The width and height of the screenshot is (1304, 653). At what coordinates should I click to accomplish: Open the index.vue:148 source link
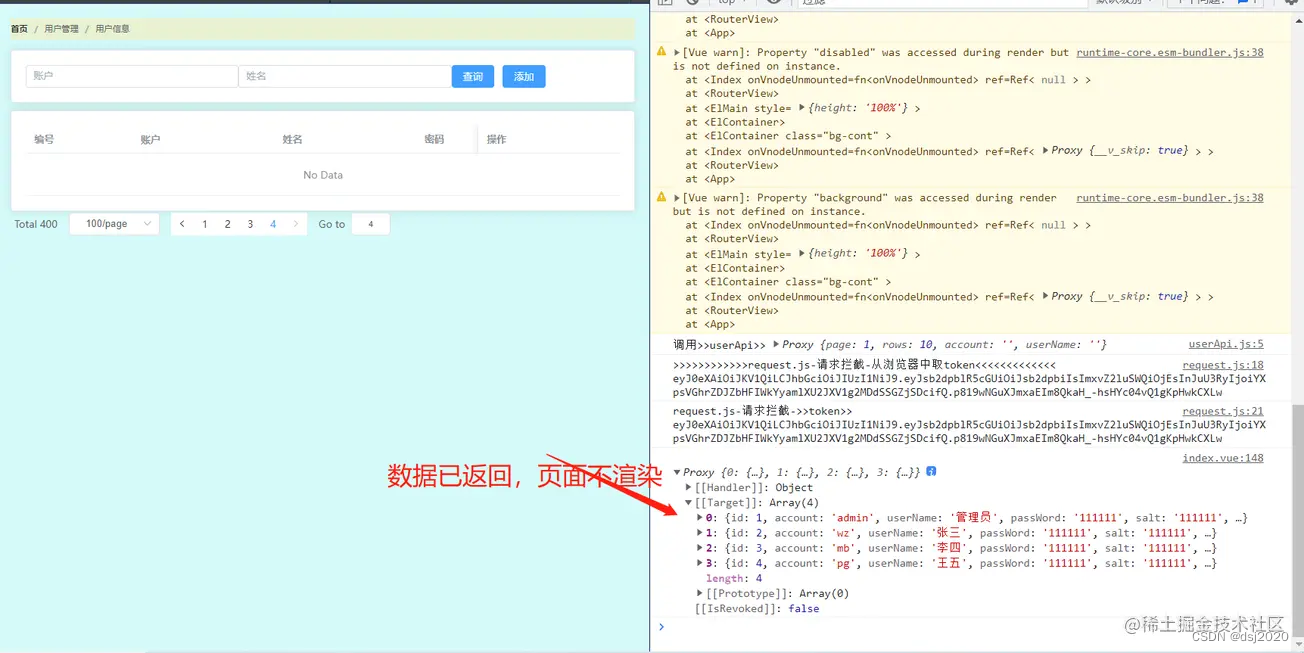coord(1223,458)
